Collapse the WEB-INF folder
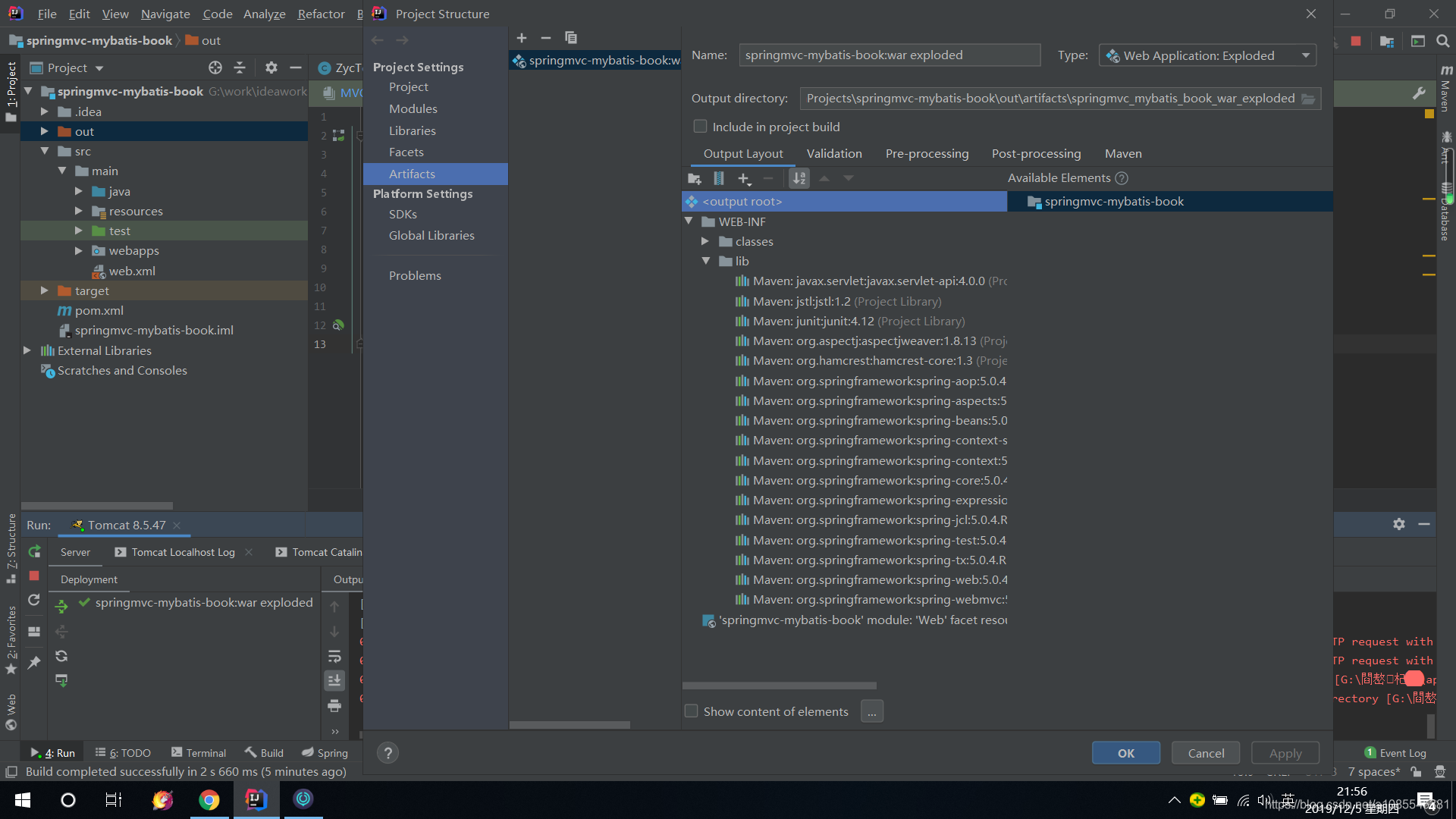Image resolution: width=1456 pixels, height=819 pixels. [689, 221]
